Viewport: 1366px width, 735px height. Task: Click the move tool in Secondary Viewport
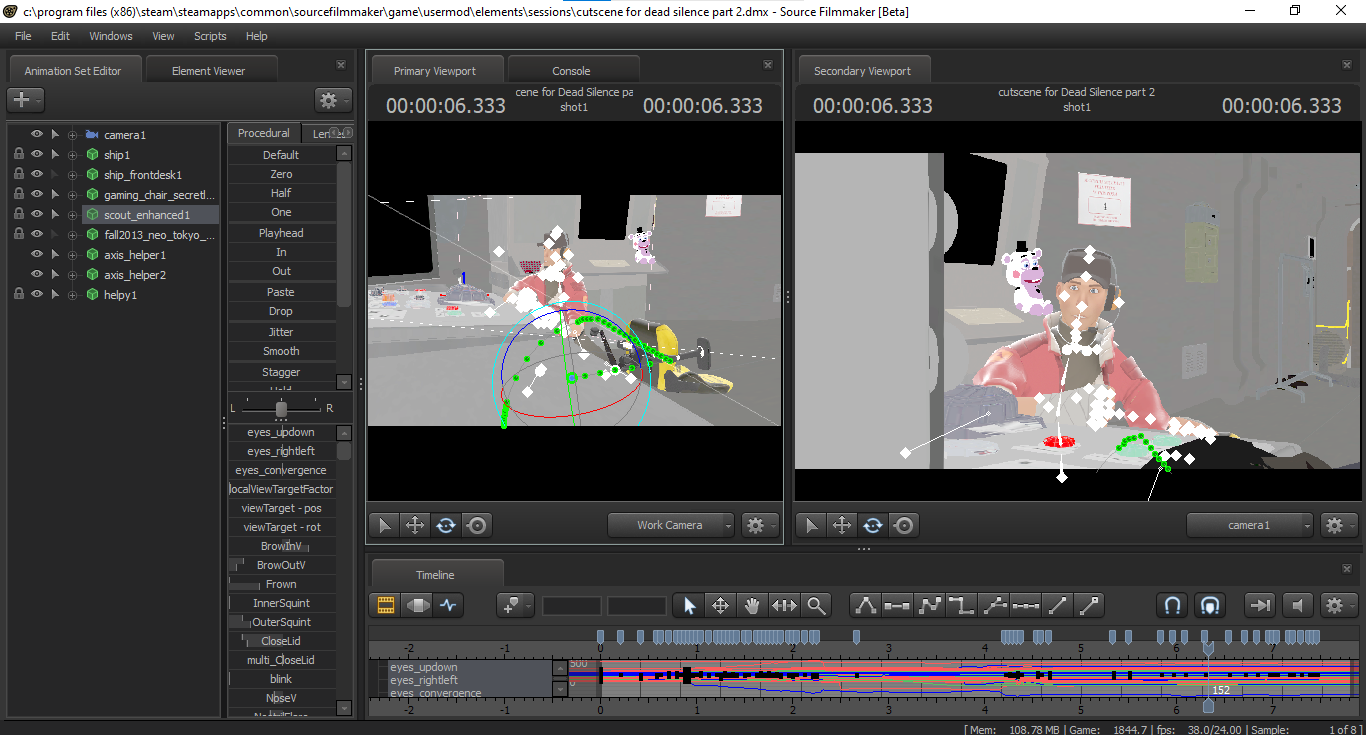(x=842, y=525)
